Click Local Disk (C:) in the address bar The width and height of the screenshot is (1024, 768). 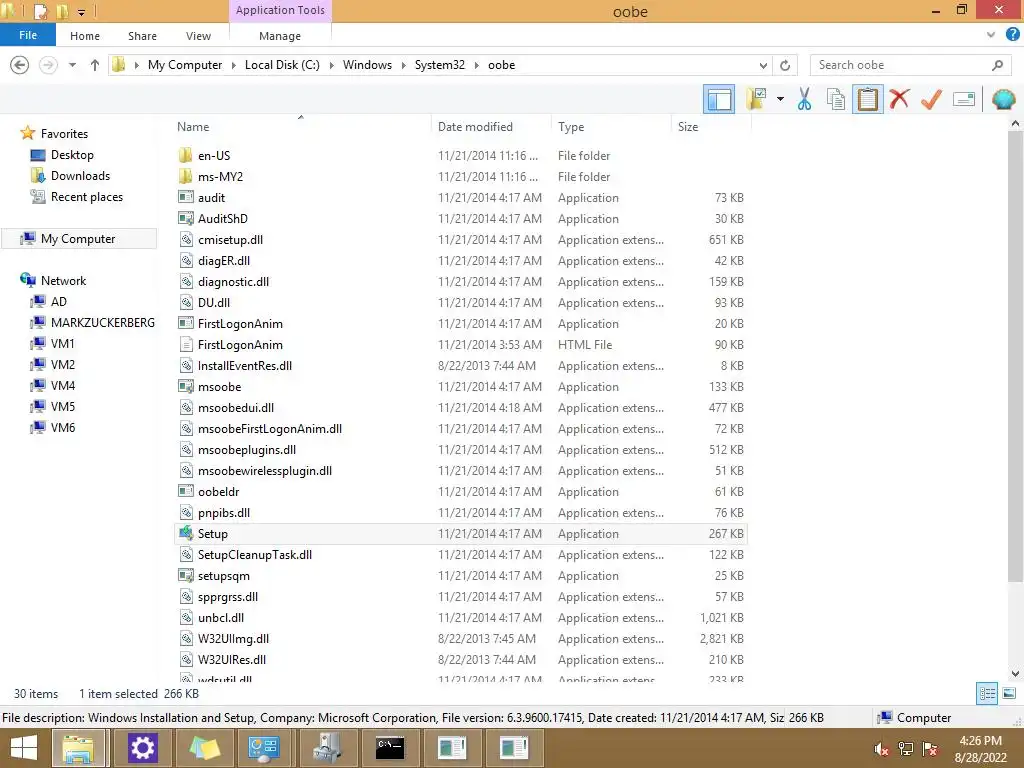282,65
